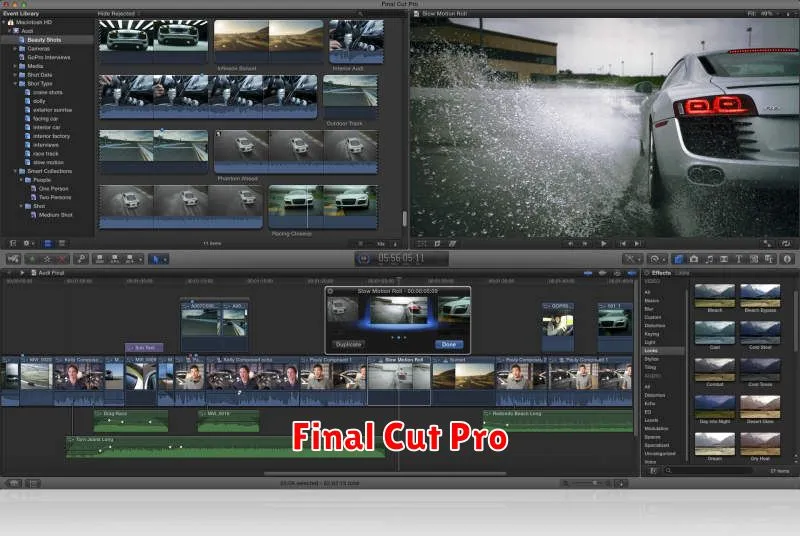Collapse the Shot Type folder
Viewport: 800px width, 536px height.
click(15, 84)
